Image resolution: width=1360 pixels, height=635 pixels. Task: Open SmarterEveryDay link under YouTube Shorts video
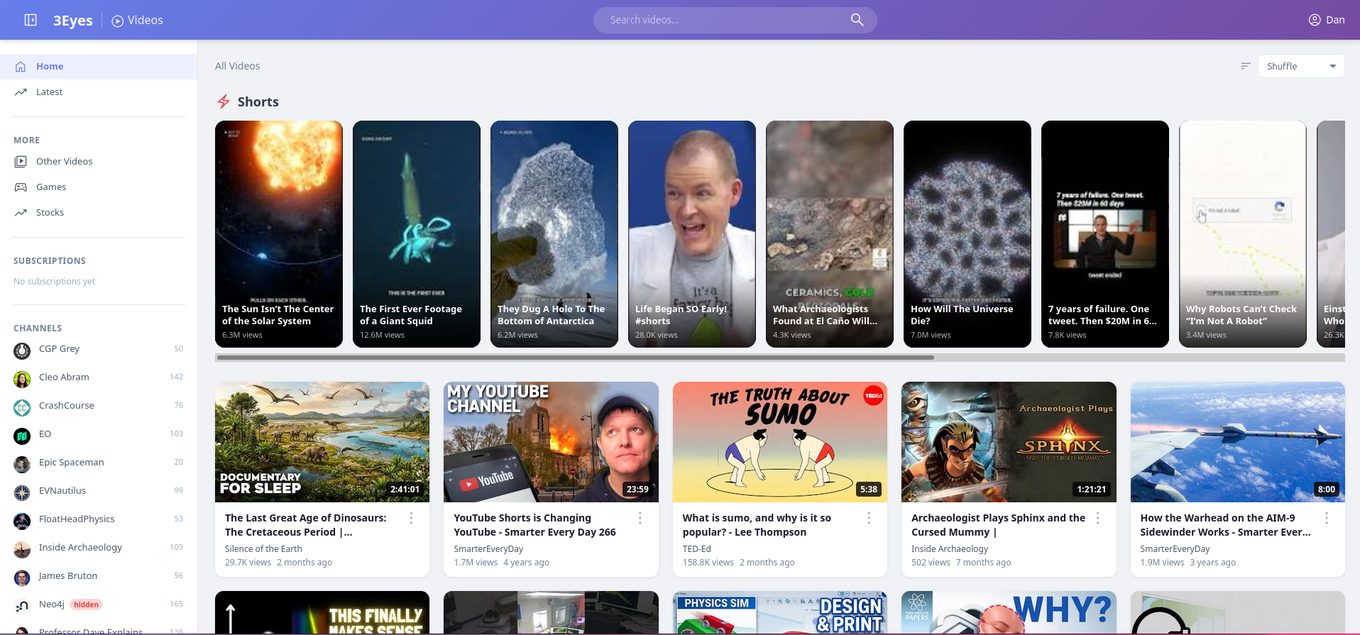(x=488, y=549)
